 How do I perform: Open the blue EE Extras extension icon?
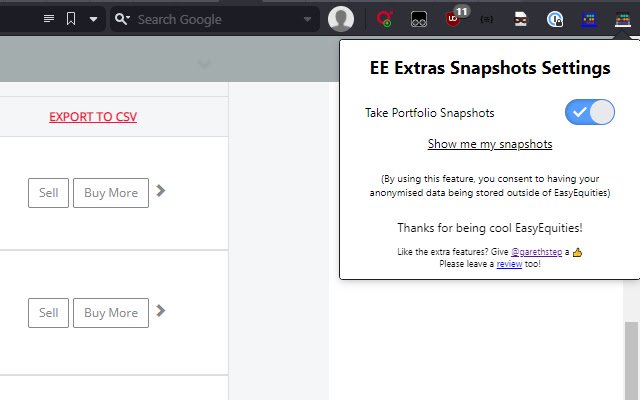[x=589, y=19]
